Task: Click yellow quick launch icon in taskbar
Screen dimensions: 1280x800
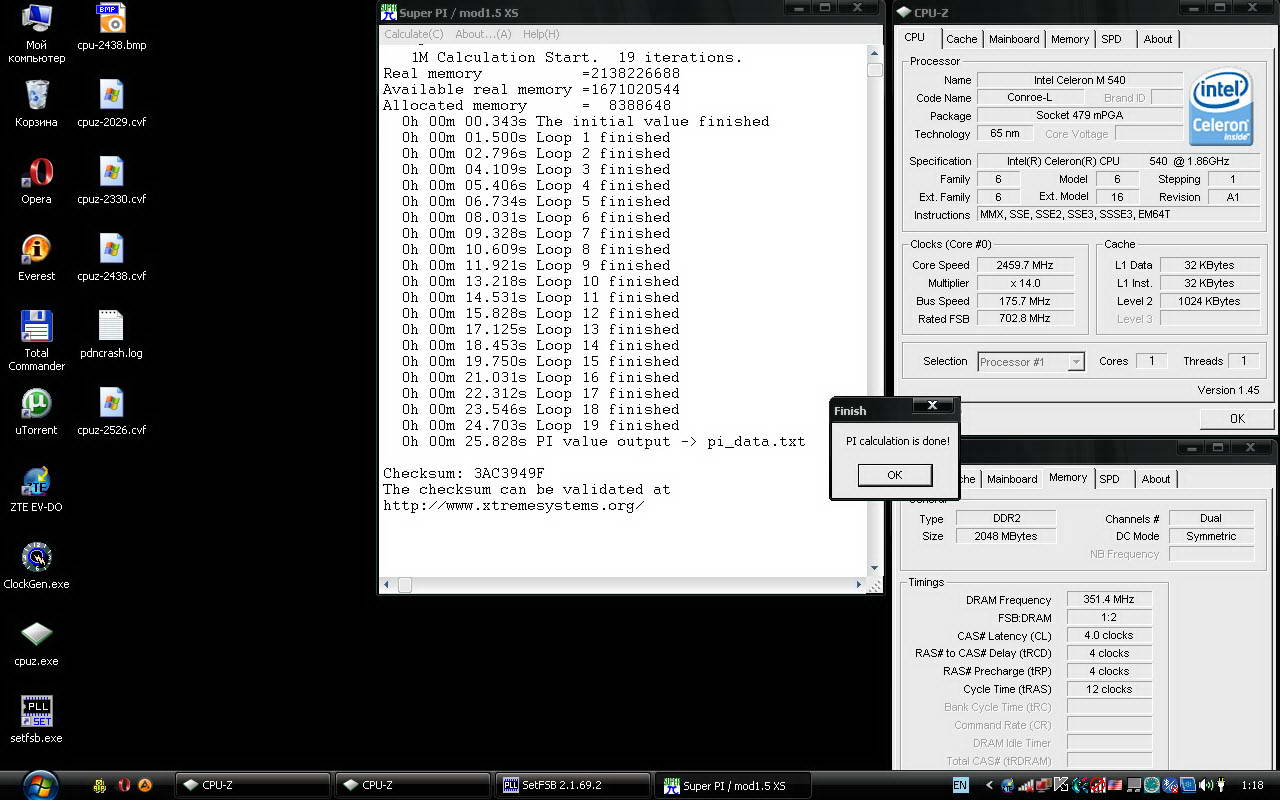Action: [x=100, y=786]
